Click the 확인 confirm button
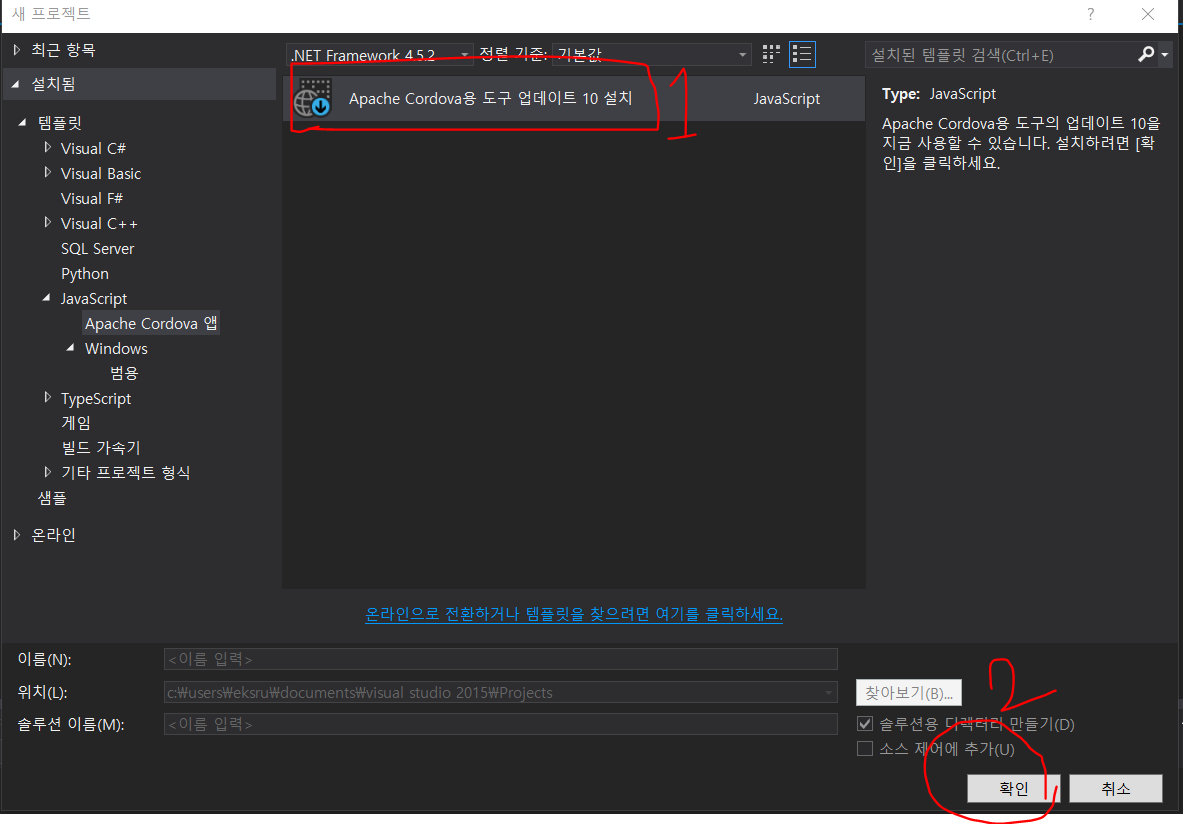This screenshot has width=1183, height=824. click(1012, 788)
